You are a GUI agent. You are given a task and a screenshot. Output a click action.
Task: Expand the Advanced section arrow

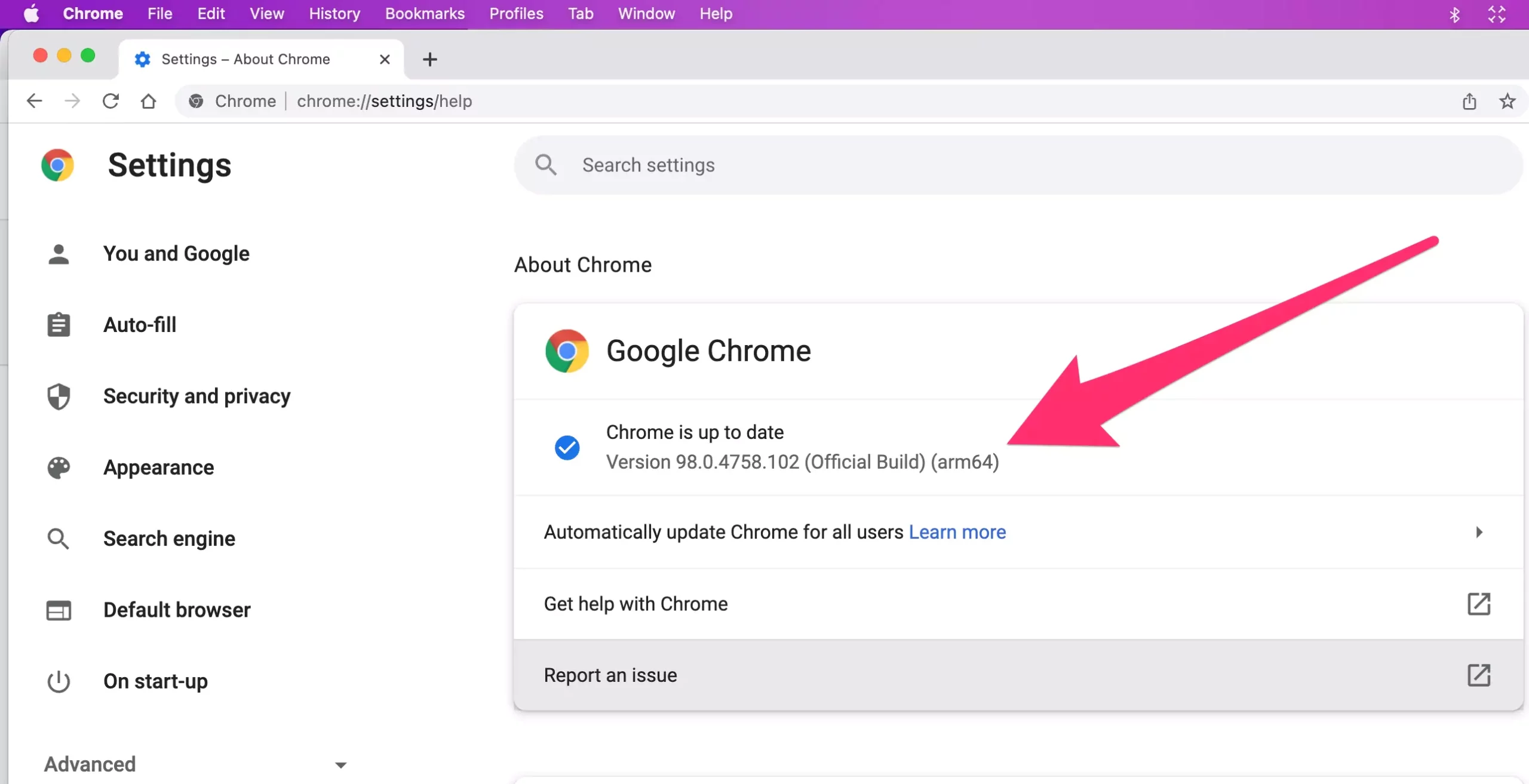point(340,765)
